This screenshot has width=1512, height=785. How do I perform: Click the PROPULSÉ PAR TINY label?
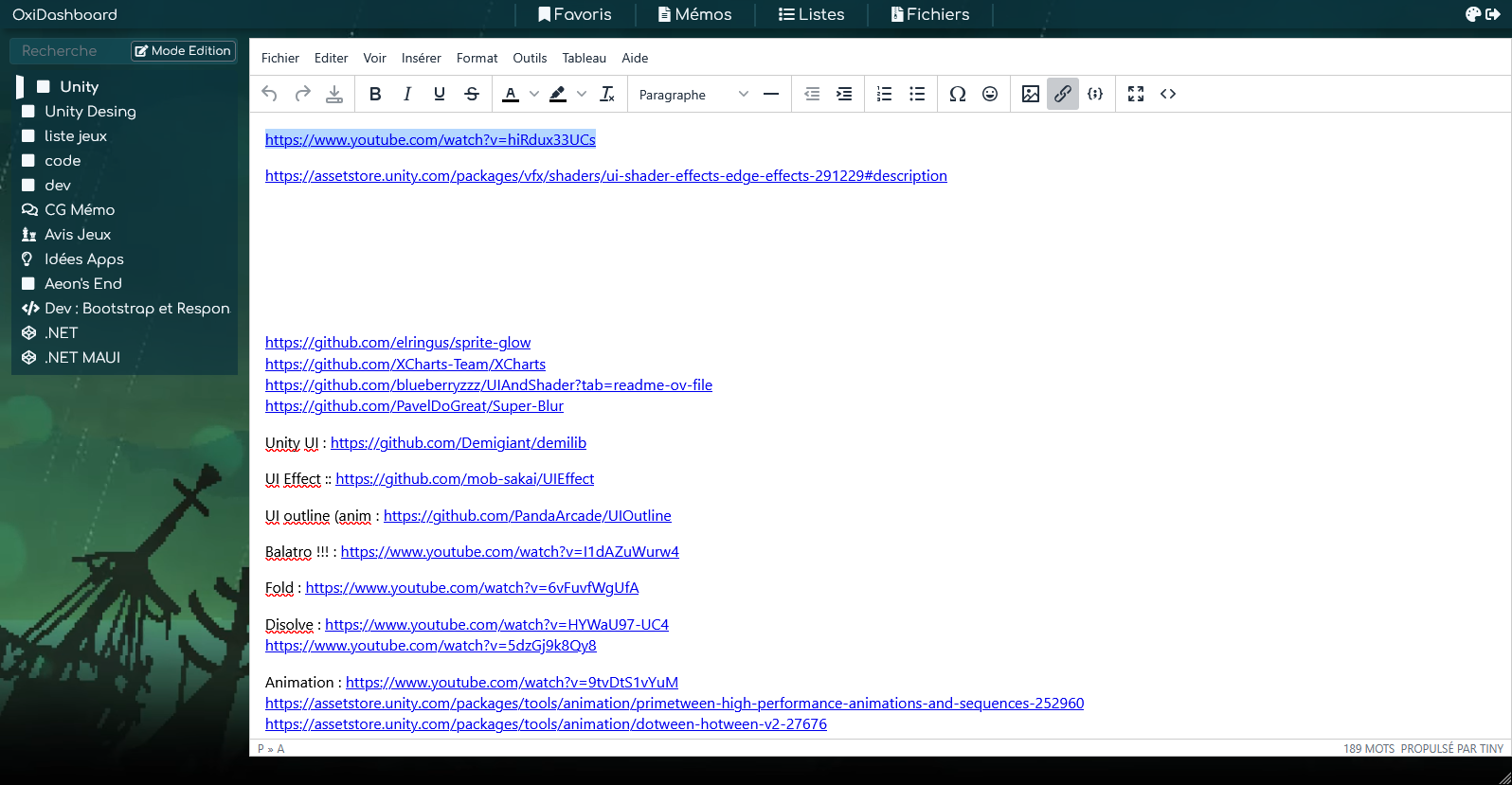pyautogui.click(x=1452, y=748)
